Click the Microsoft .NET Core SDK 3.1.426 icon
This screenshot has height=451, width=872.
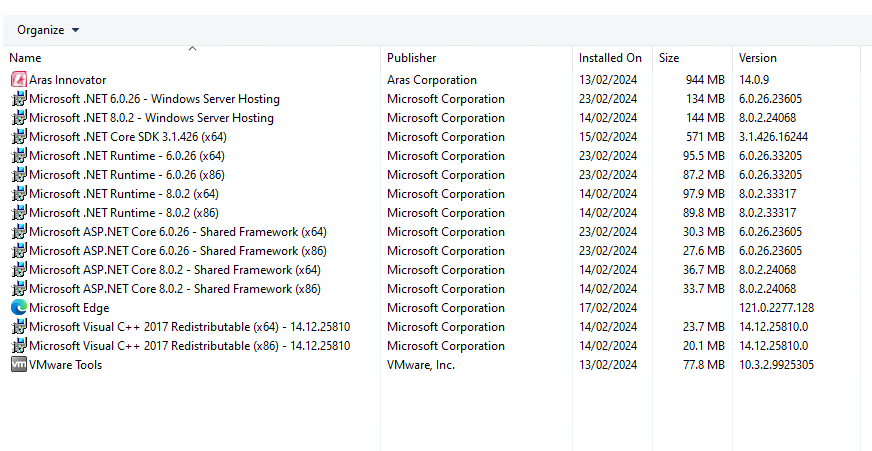(x=18, y=137)
